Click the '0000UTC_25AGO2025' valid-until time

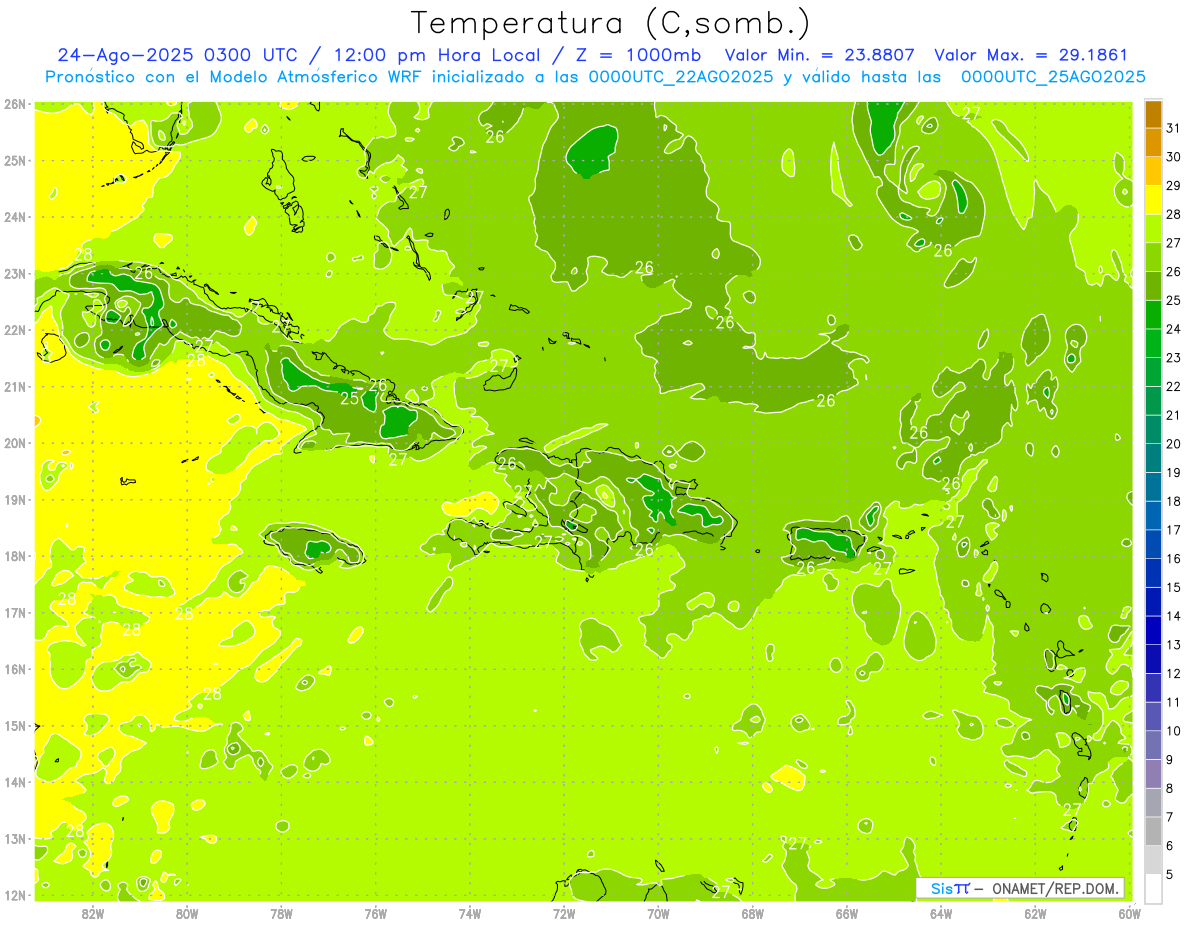pyautogui.click(x=1053, y=77)
